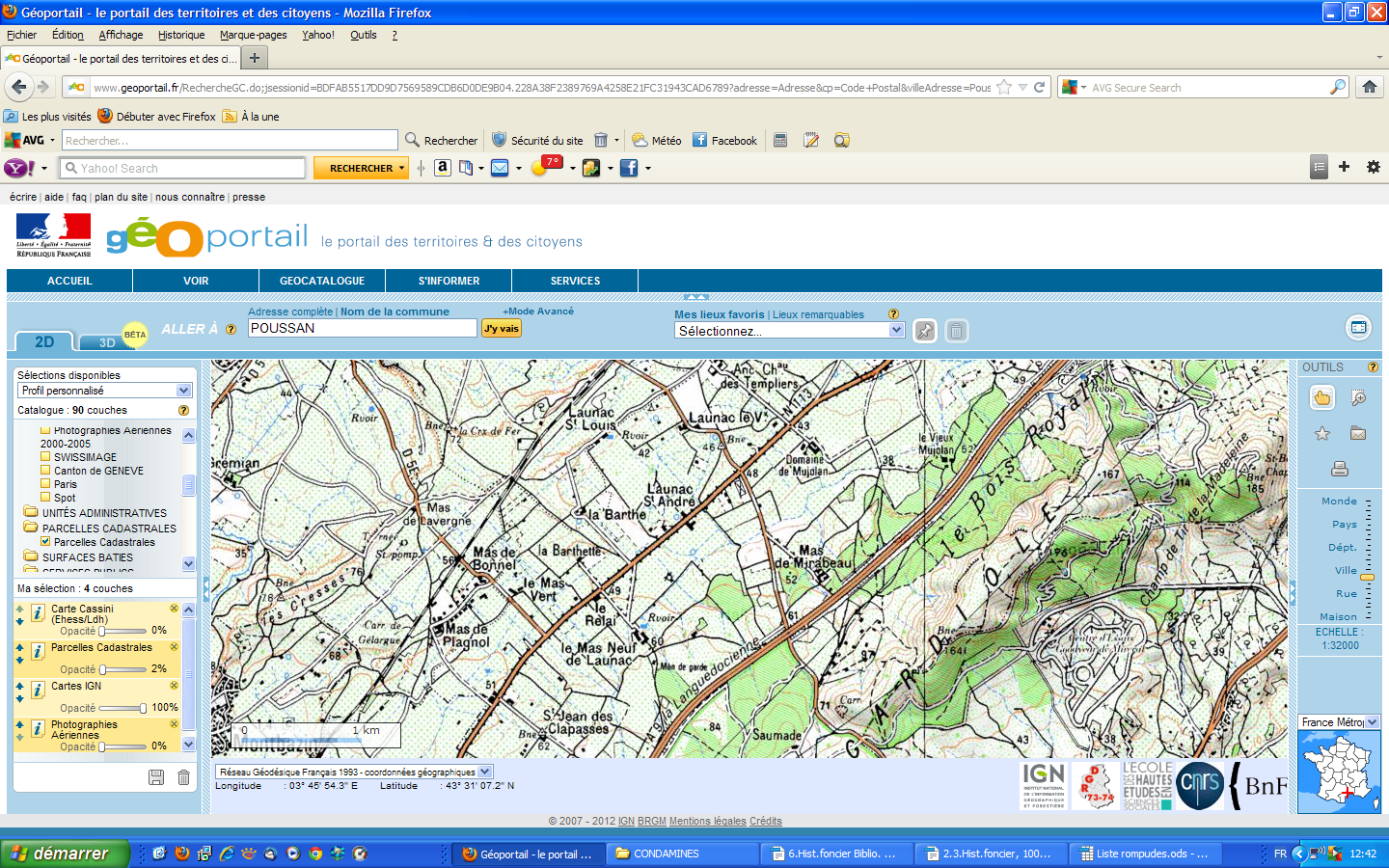Check the SWISSIMAGE layer checkbox
The height and width of the screenshot is (868, 1389).
45,457
